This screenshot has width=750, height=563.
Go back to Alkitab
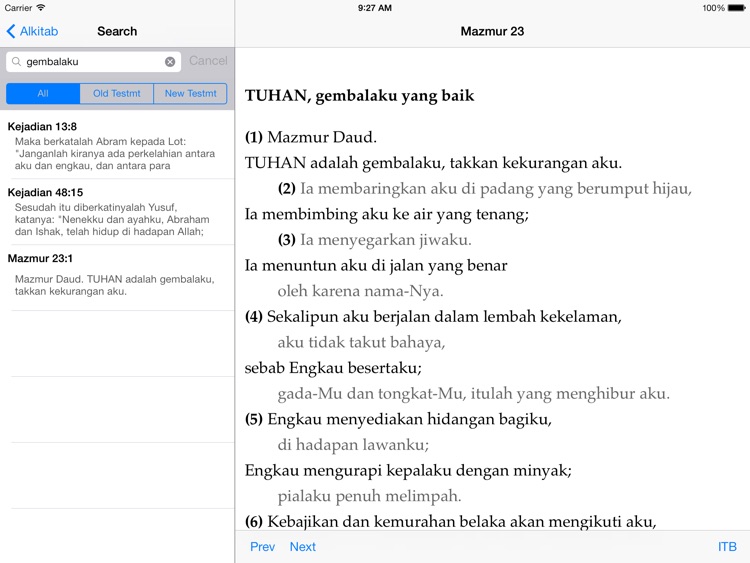tap(32, 31)
